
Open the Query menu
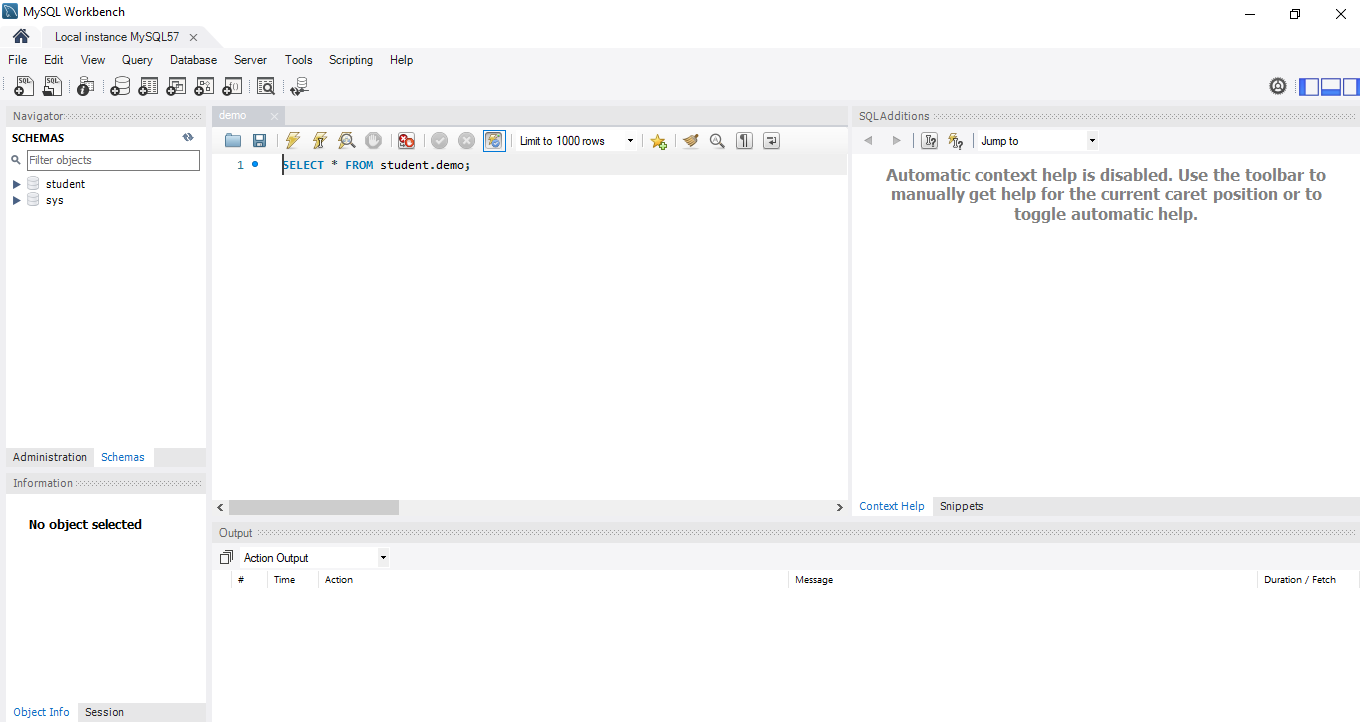[x=137, y=60]
